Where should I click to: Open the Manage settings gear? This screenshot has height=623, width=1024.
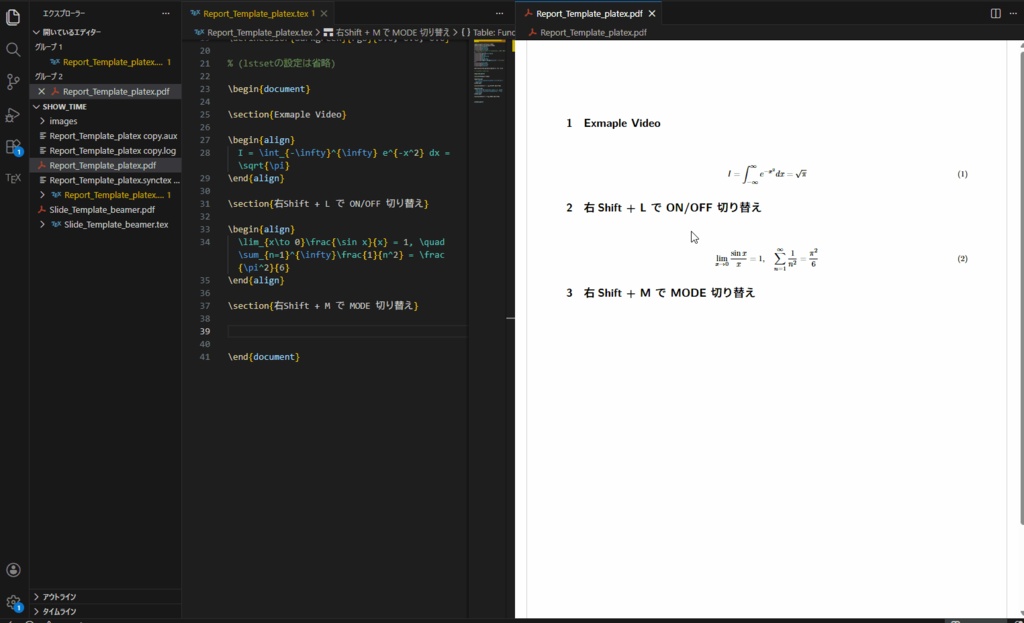tap(13, 601)
